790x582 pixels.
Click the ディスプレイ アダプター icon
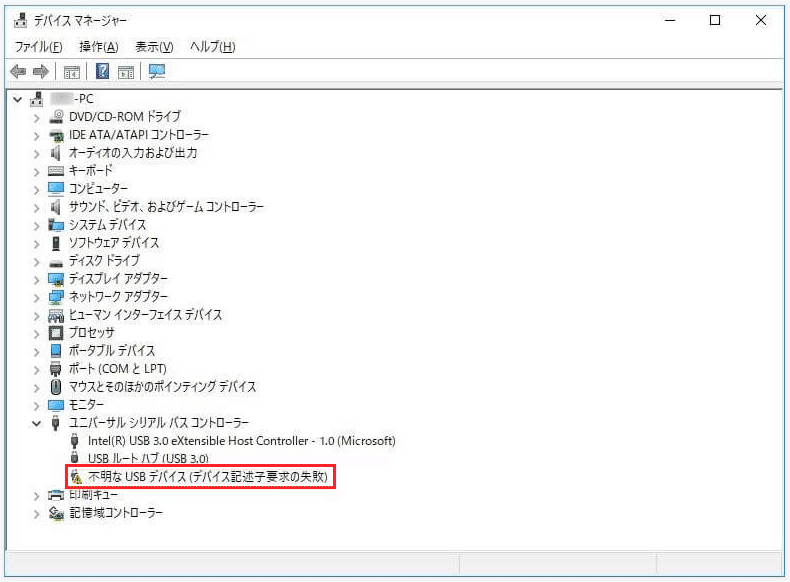56,279
